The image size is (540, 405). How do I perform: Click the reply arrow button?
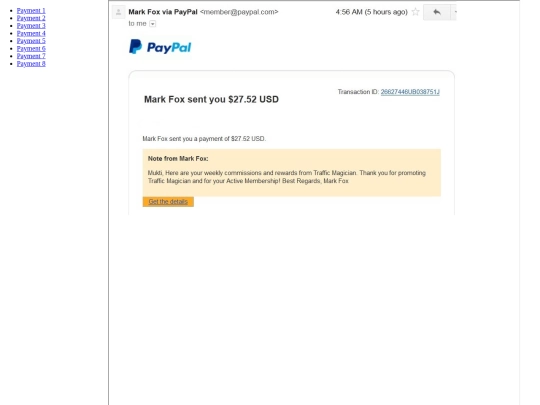[437, 12]
